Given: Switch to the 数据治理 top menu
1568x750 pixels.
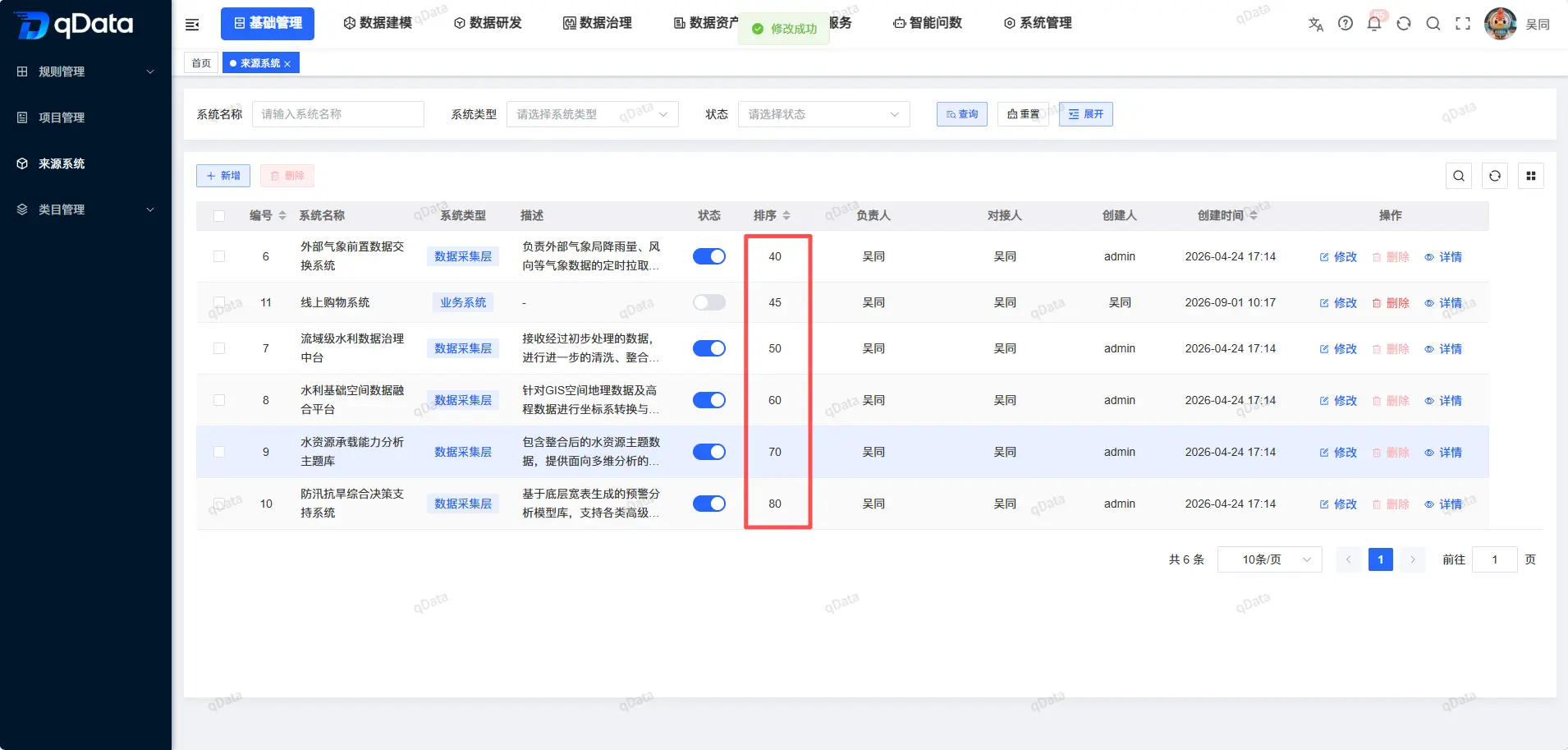Looking at the screenshot, I should (x=597, y=23).
